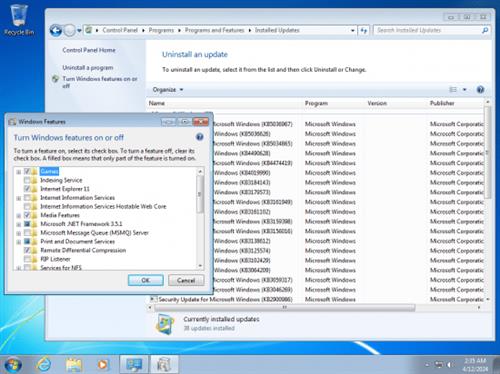Image resolution: width=500 pixels, height=374 pixels.
Task: Click the Forward navigation arrow button
Action: point(69,31)
